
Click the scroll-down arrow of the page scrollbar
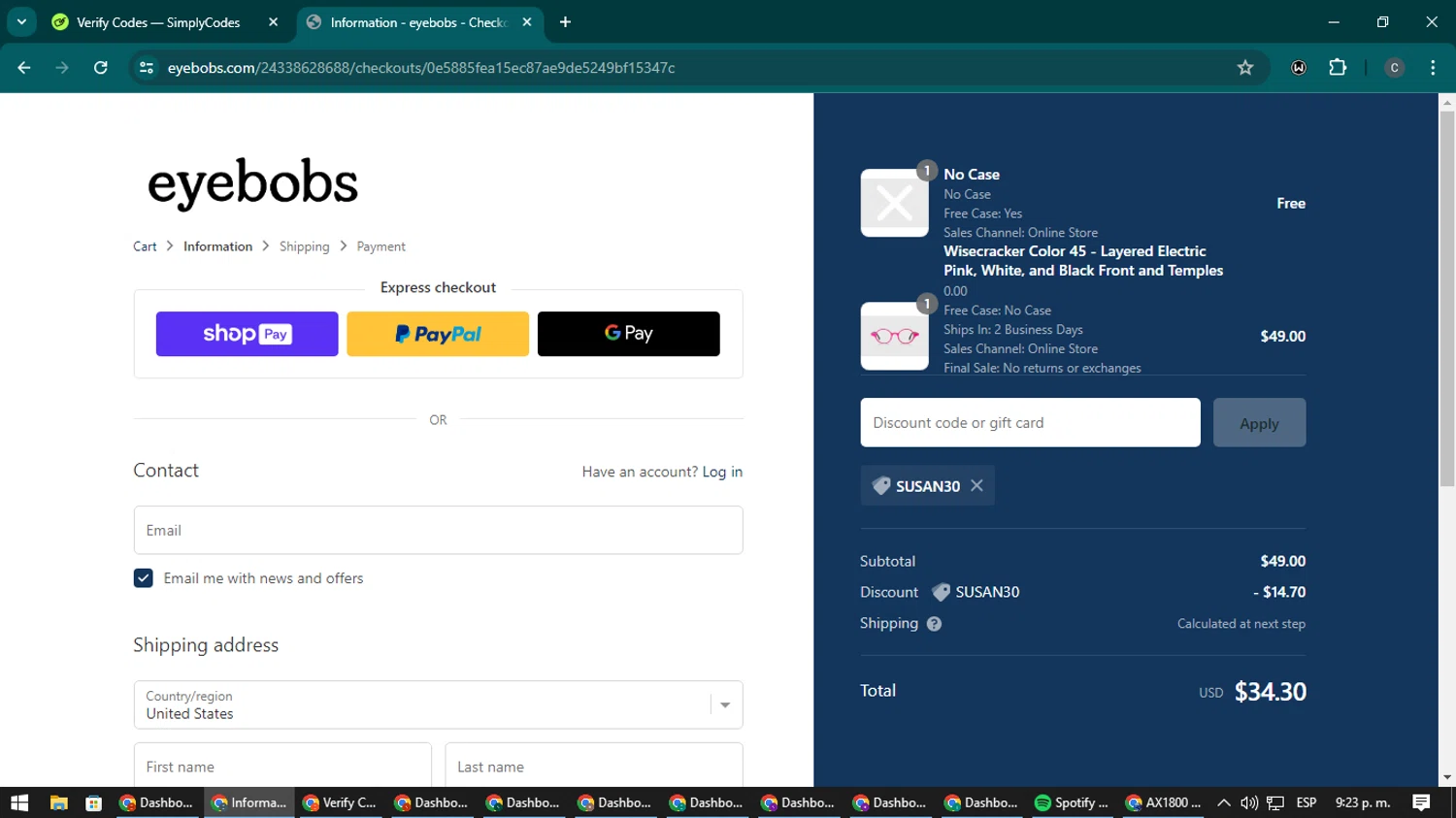click(x=1447, y=777)
